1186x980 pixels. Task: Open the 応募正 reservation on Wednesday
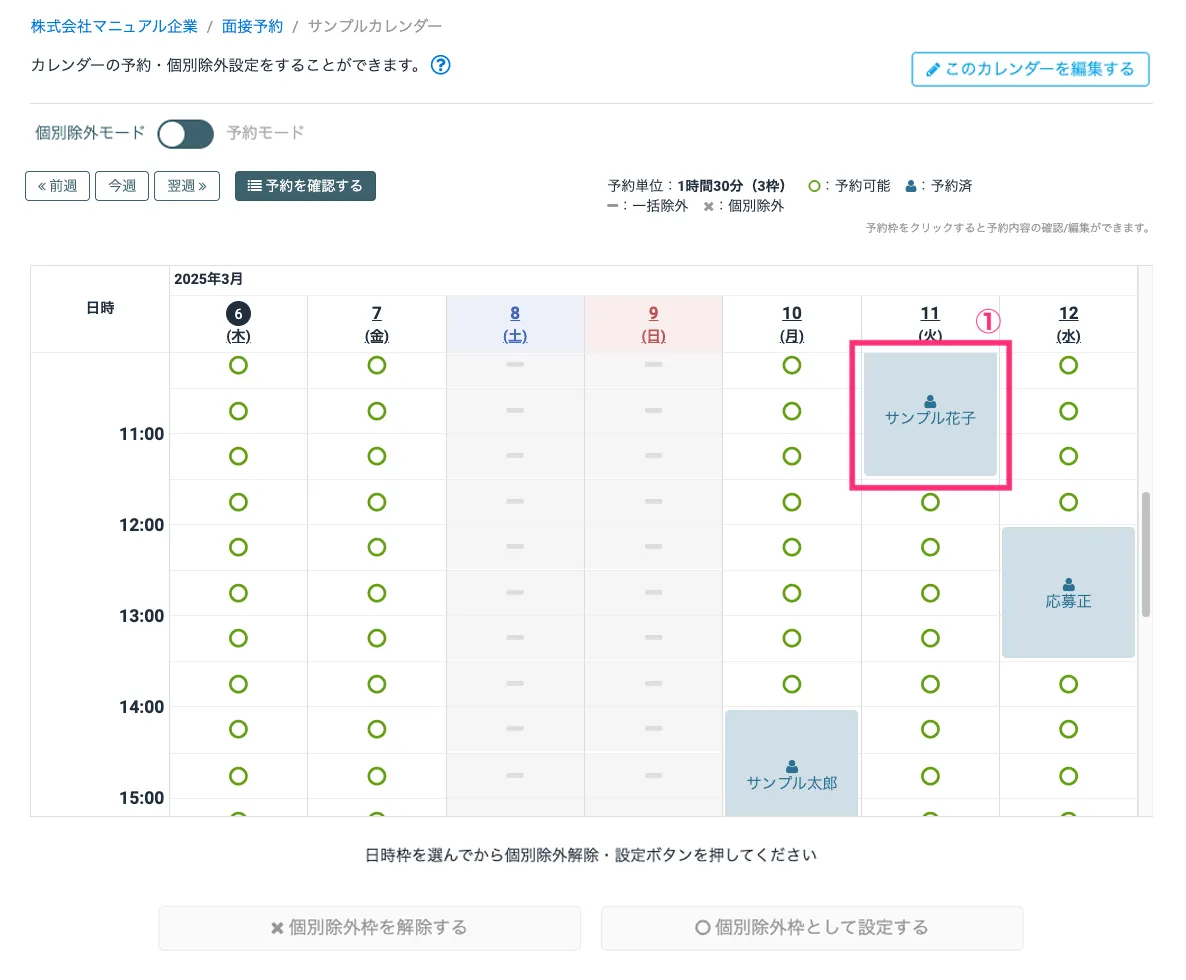pyautogui.click(x=1068, y=593)
